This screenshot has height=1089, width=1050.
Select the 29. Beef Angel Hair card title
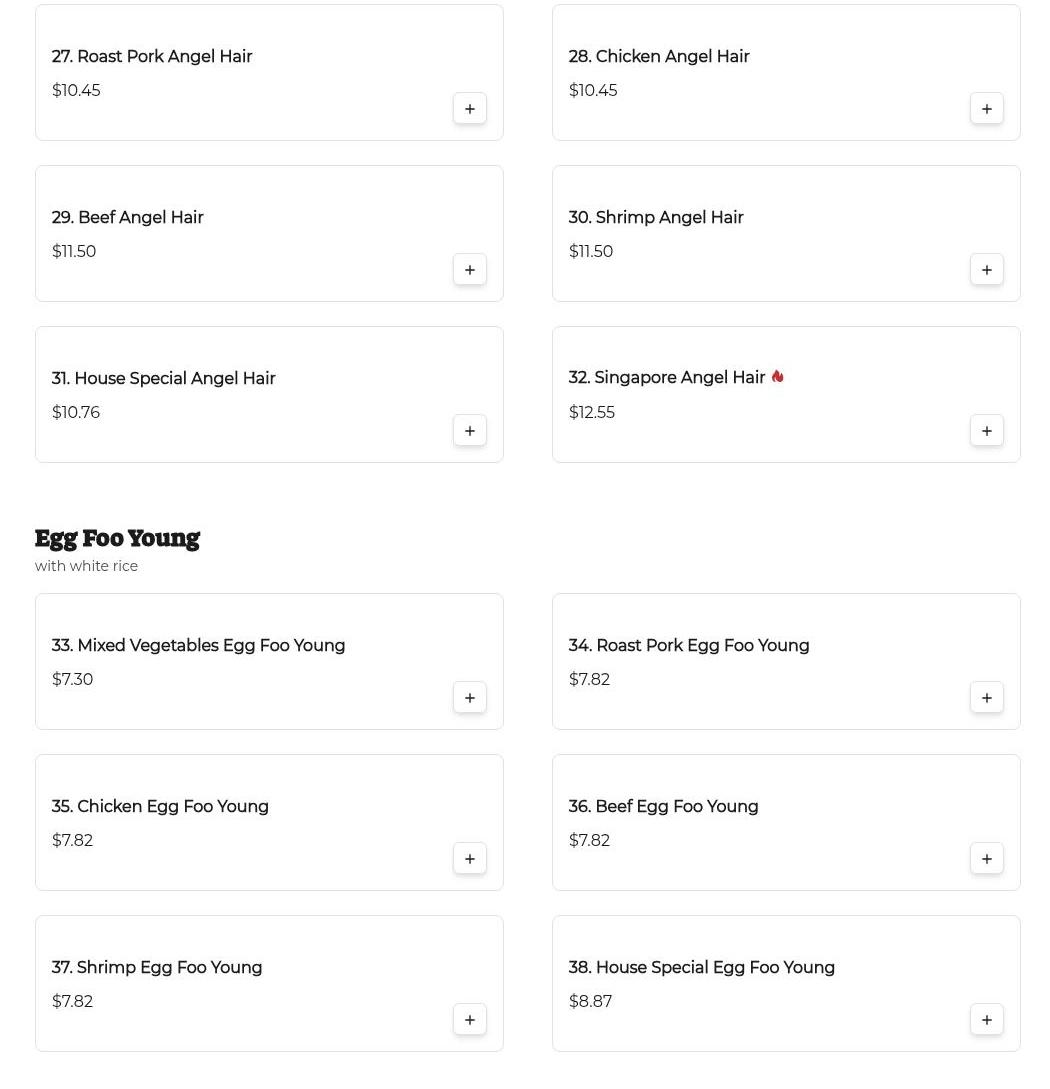127,218
